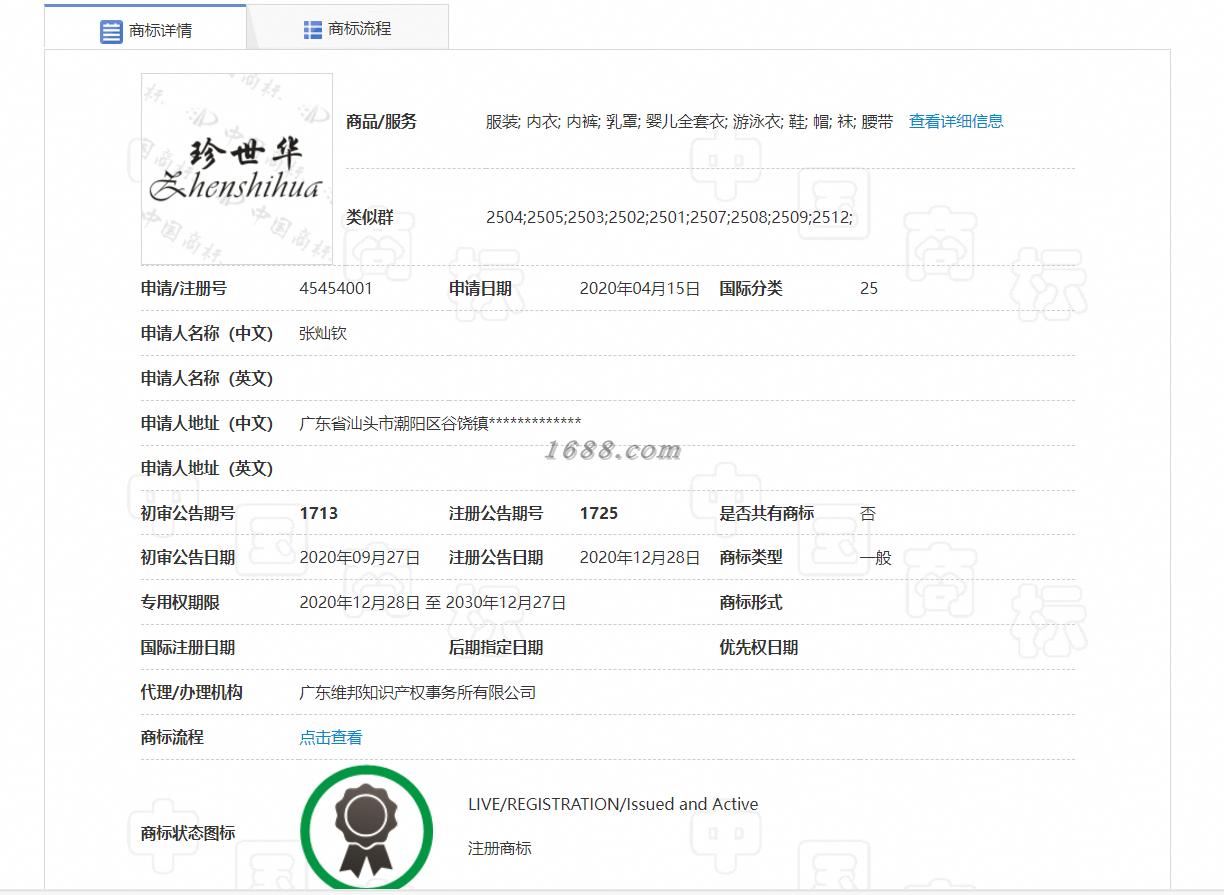The width and height of the screenshot is (1224, 895).
Task: Select goods list starting with 服装; 内衣
Action: coord(689,121)
